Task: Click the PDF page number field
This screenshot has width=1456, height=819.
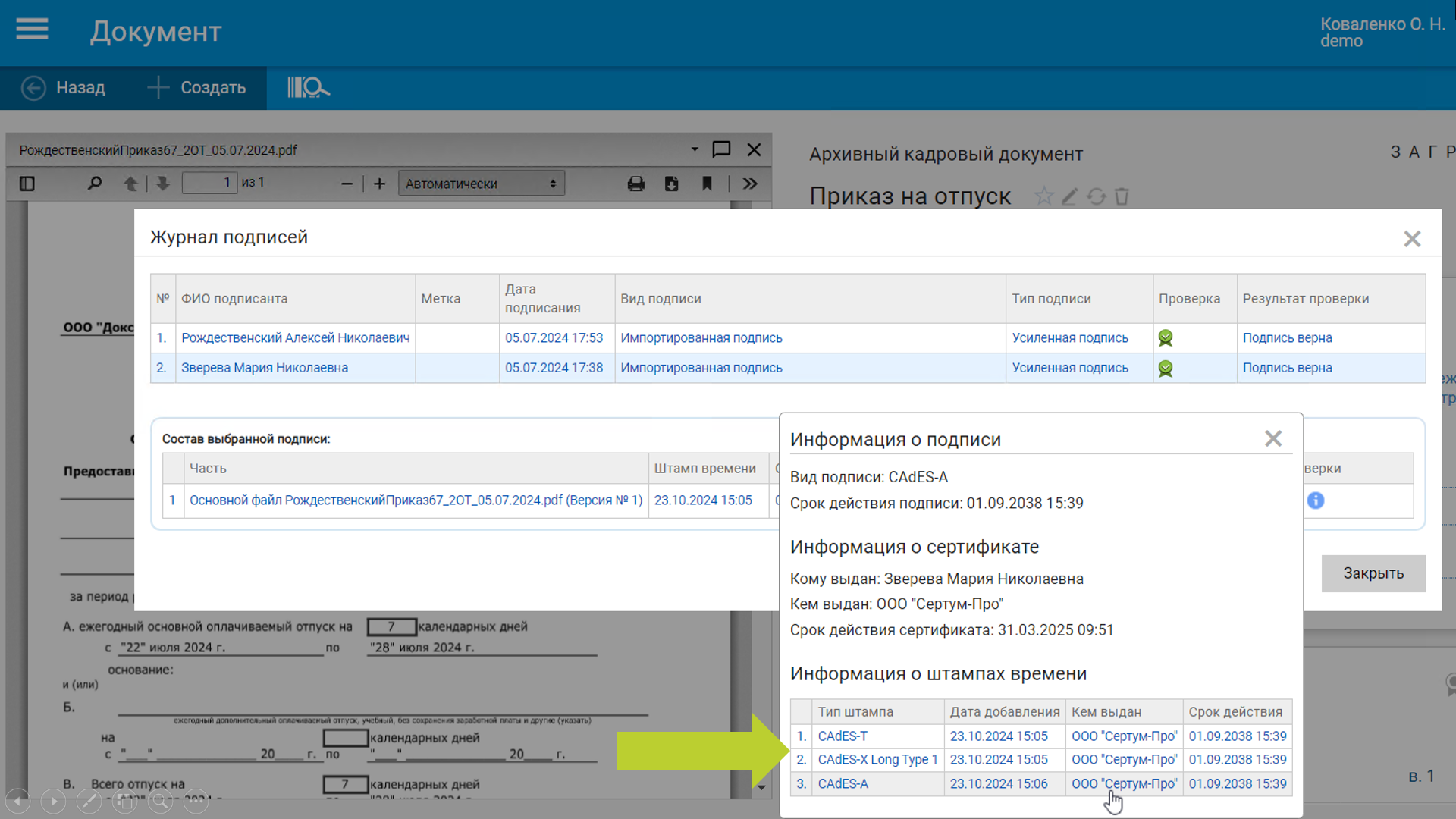Action: pyautogui.click(x=209, y=183)
